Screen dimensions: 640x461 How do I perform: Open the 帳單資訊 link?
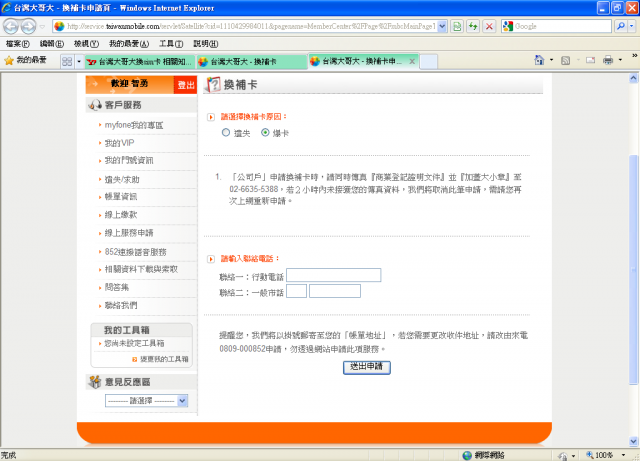121,196
